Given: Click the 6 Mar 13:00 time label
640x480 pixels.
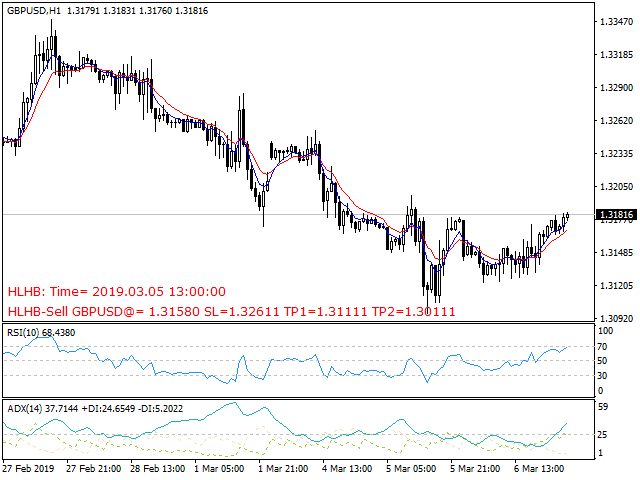Looking at the screenshot, I should (539, 469).
